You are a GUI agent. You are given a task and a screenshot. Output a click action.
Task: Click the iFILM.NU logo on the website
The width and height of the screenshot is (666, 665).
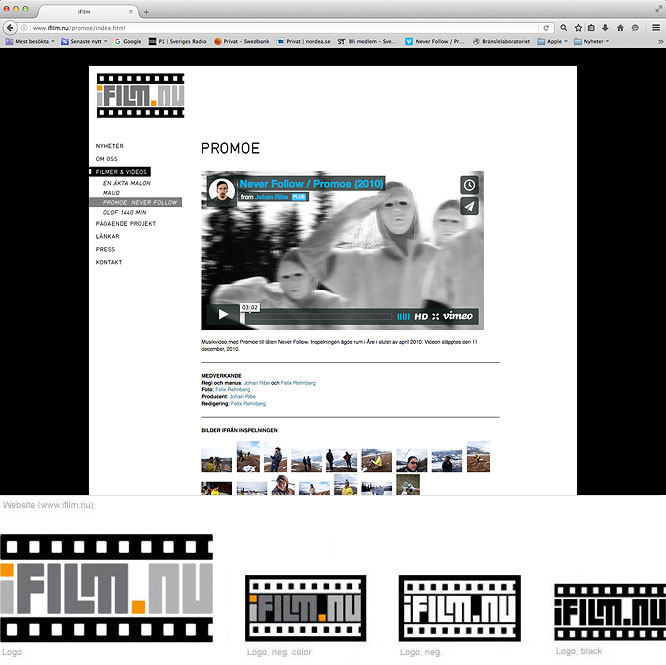click(x=140, y=96)
